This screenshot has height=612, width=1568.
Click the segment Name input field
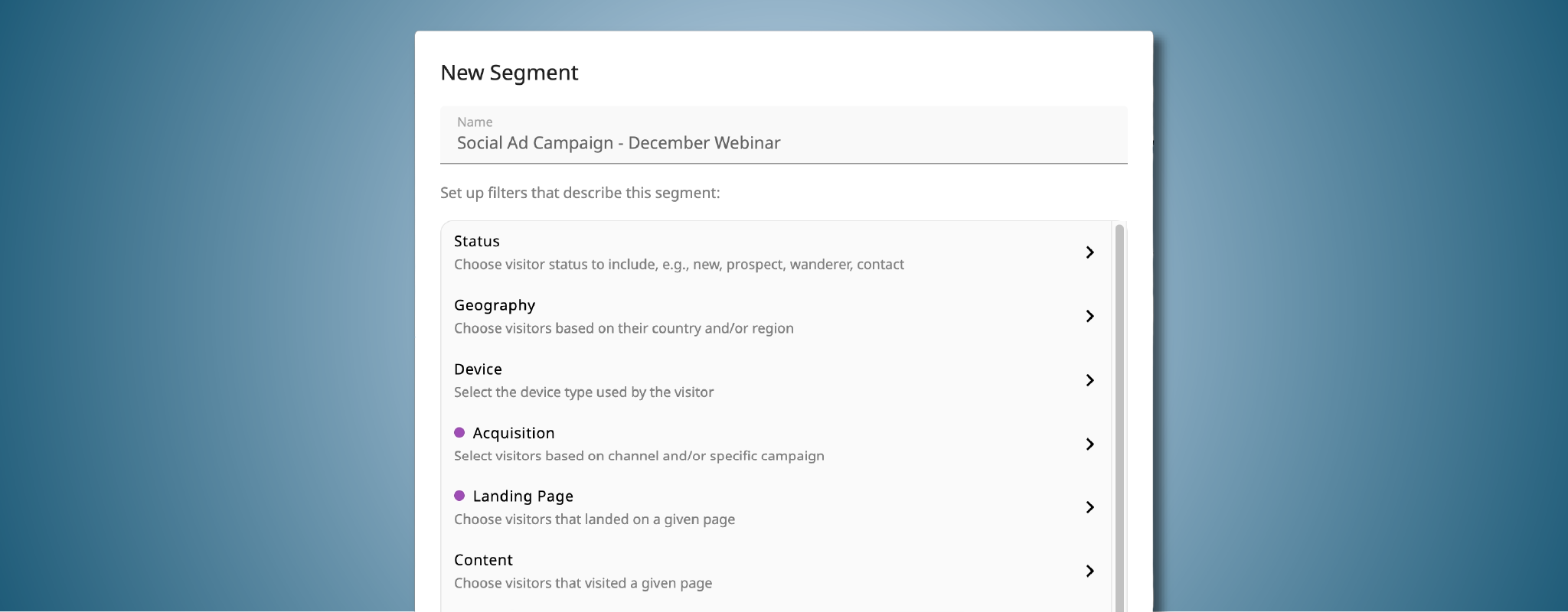pyautogui.click(x=782, y=143)
